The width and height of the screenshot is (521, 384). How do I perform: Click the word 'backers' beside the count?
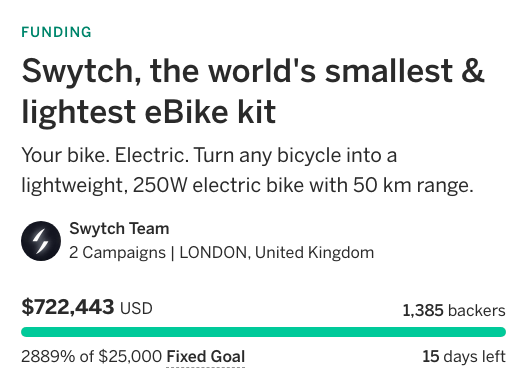tap(477, 311)
